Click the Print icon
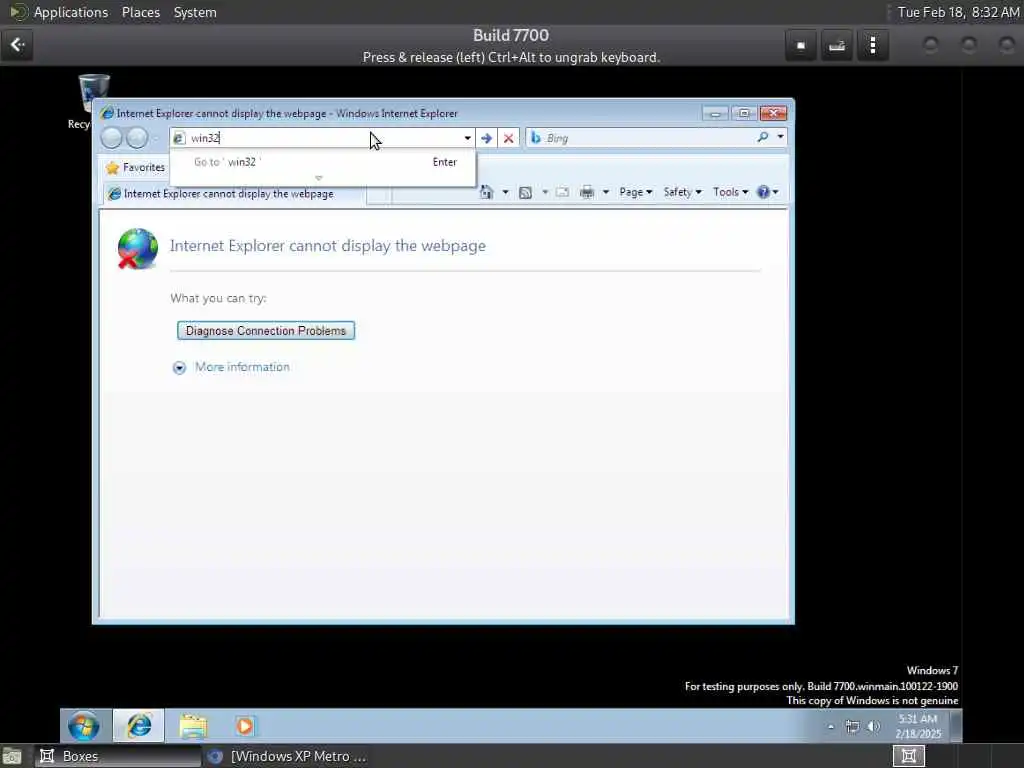Image resolution: width=1024 pixels, height=768 pixels. point(586,192)
